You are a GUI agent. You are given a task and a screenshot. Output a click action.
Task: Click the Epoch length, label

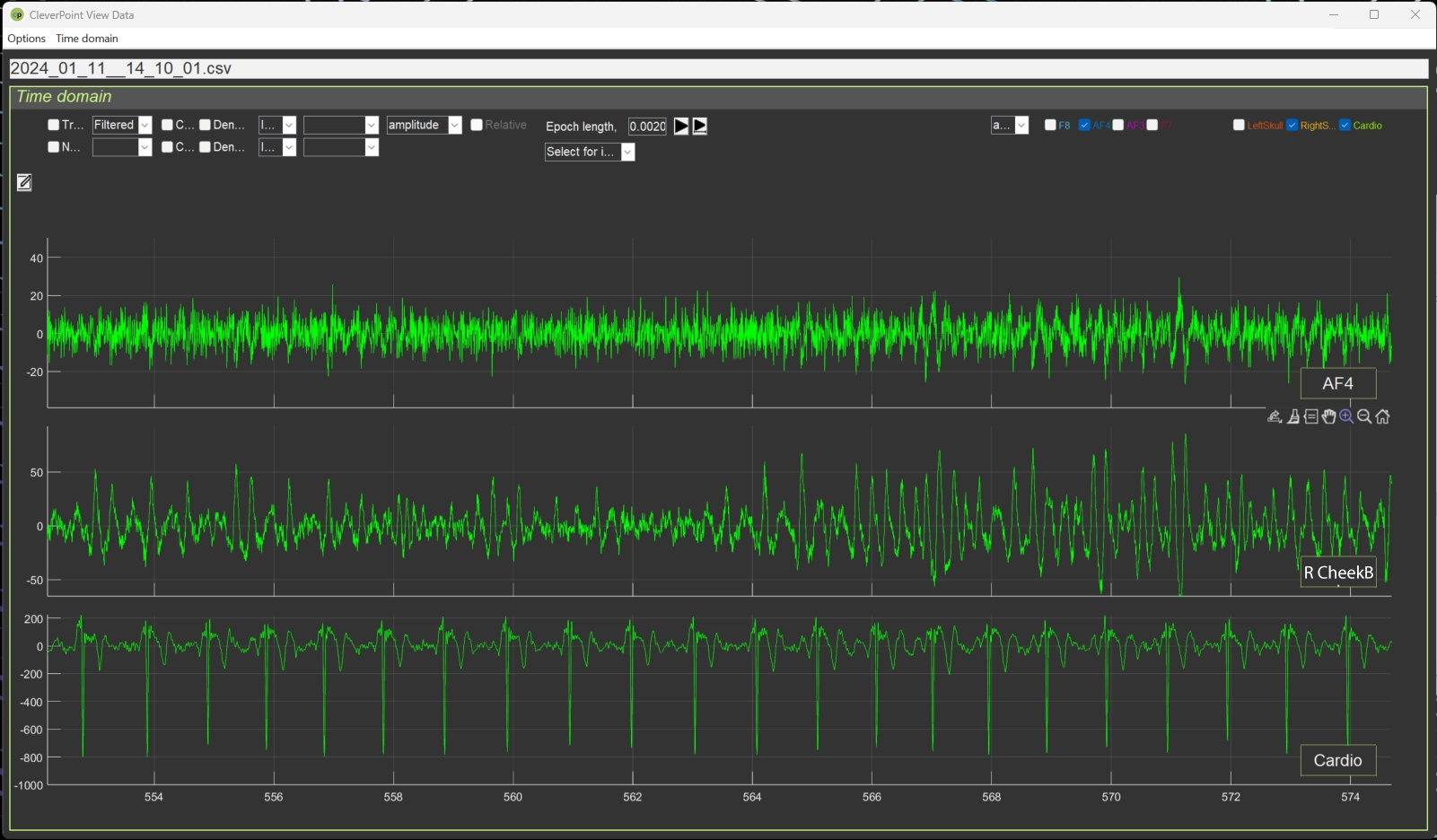tap(582, 127)
